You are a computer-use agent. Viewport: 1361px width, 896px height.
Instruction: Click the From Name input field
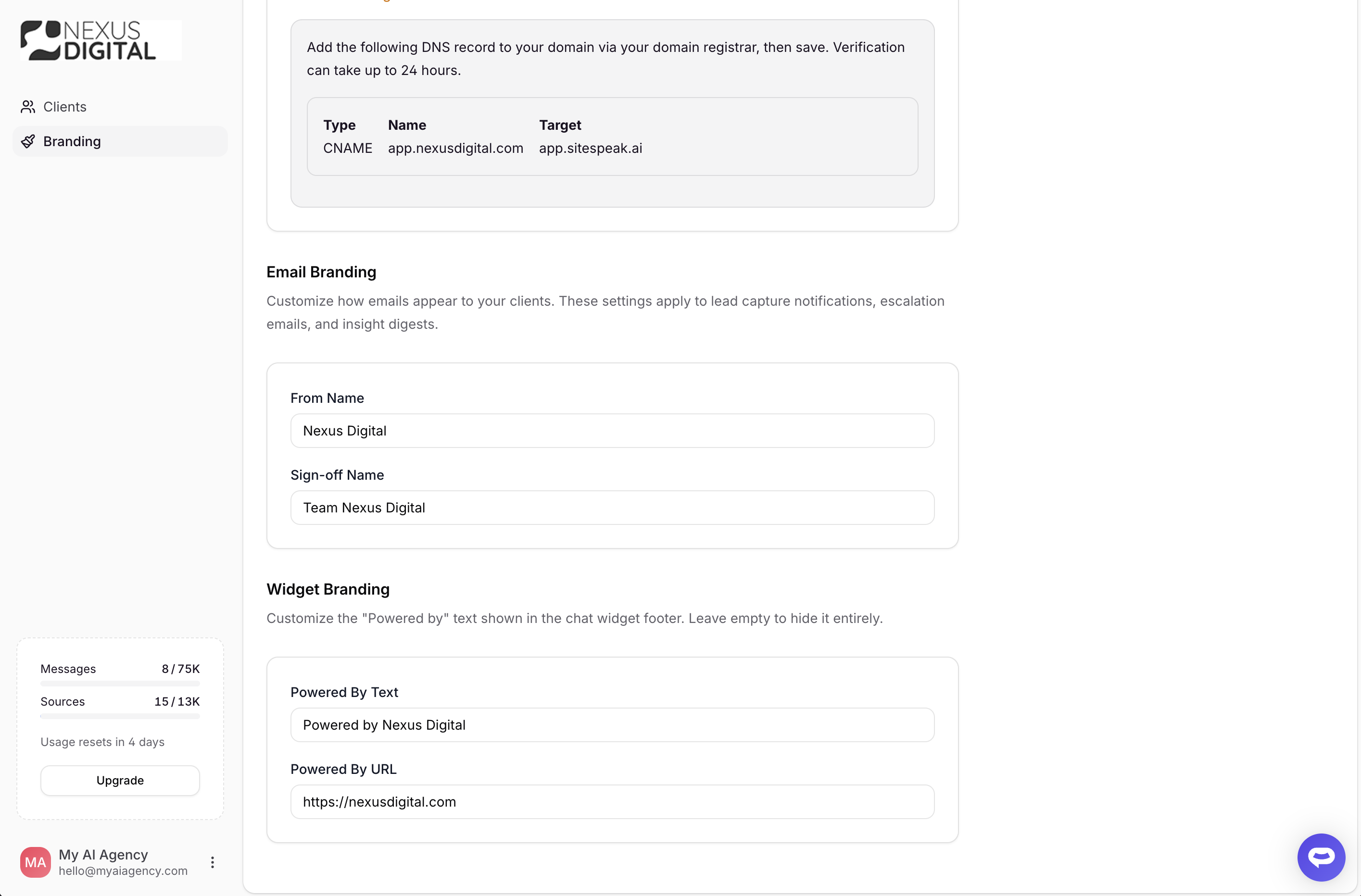(612, 431)
